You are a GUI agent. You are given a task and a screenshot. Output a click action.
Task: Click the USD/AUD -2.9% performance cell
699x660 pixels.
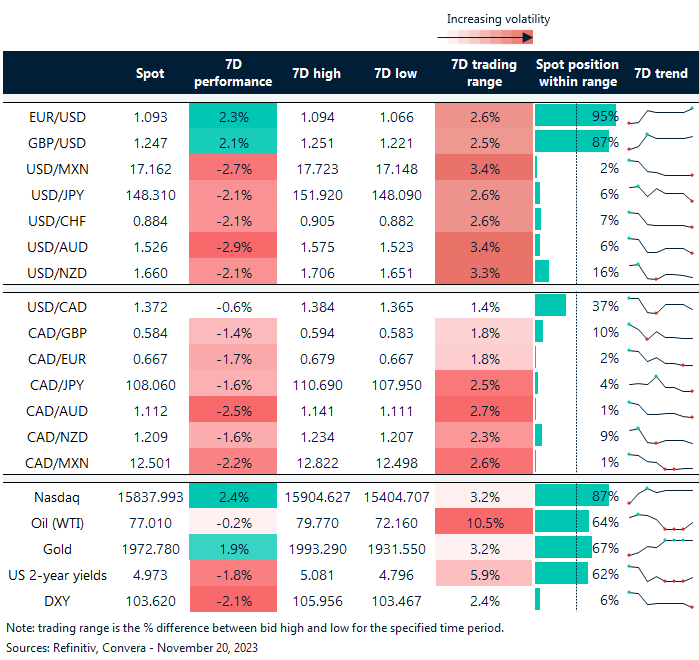pyautogui.click(x=232, y=245)
